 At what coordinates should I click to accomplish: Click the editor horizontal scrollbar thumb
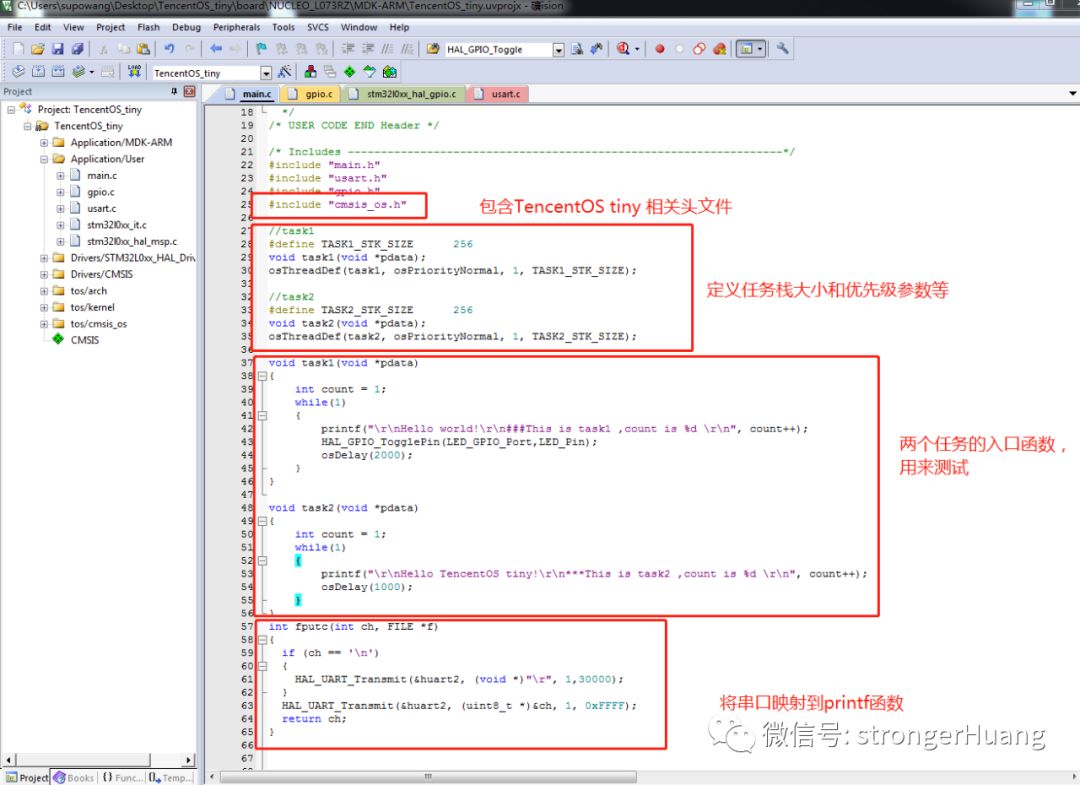pyautogui.click(x=428, y=777)
